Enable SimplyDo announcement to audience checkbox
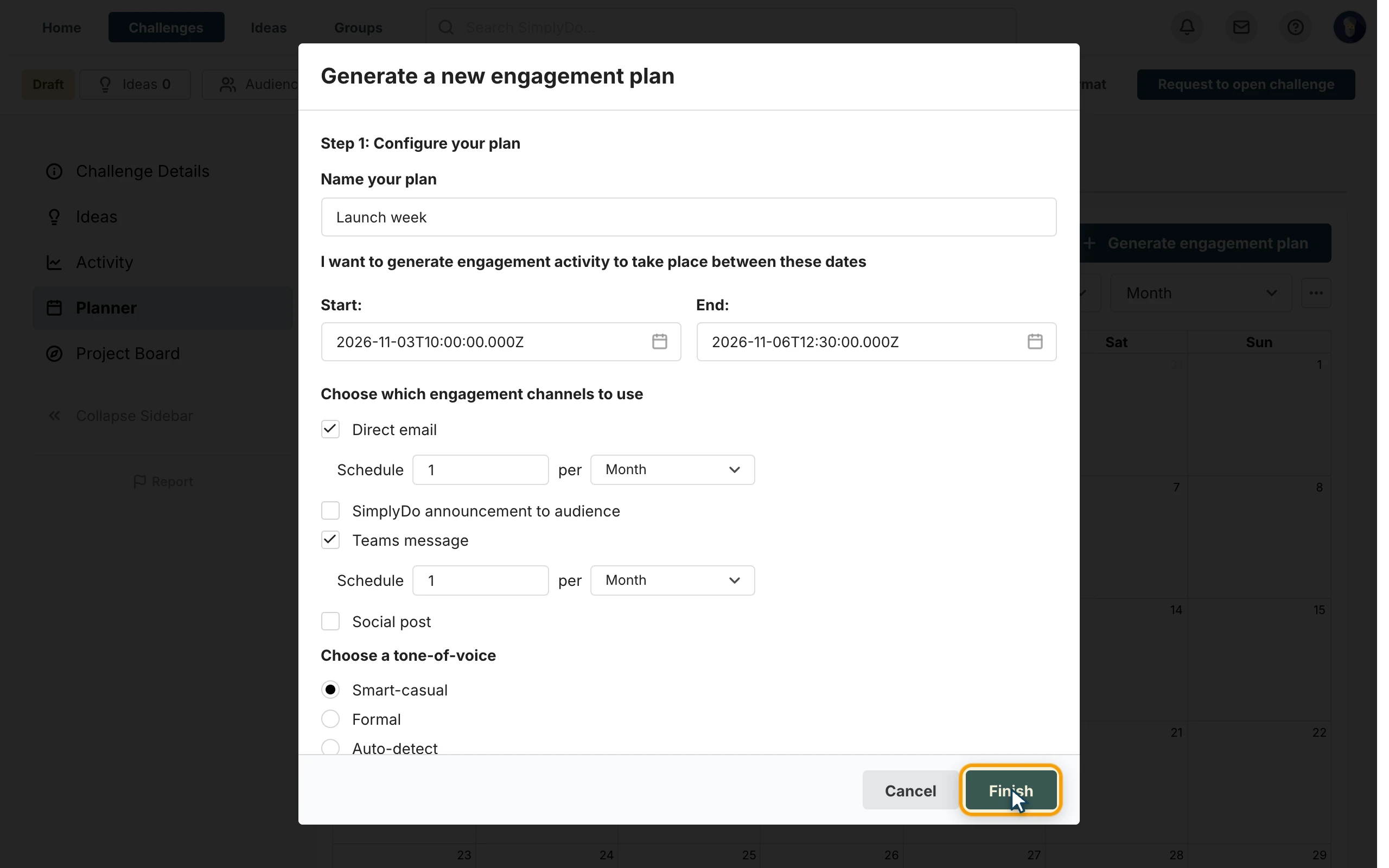Viewport: 1389px width, 868px height. (330, 511)
